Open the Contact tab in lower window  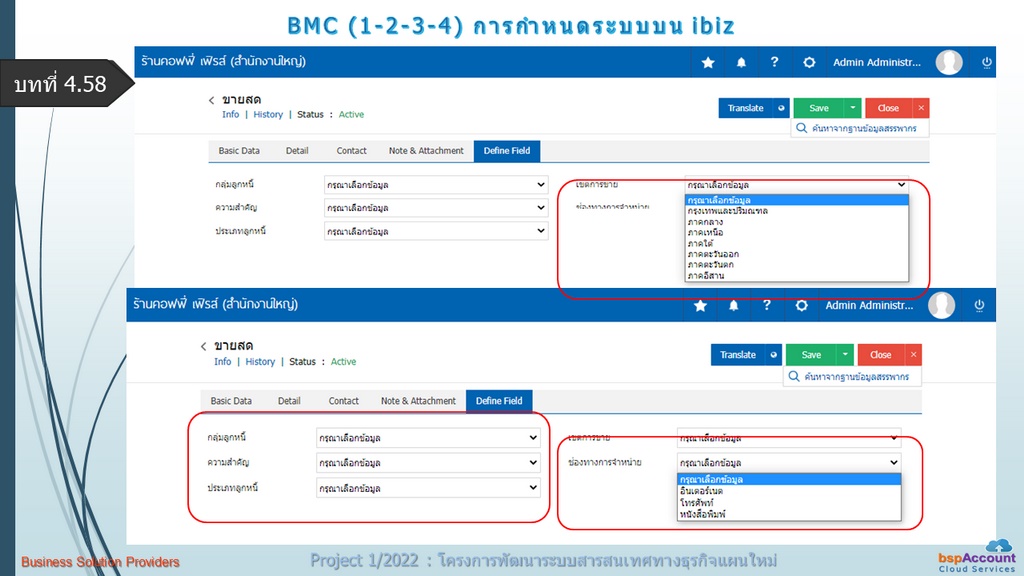(x=344, y=401)
